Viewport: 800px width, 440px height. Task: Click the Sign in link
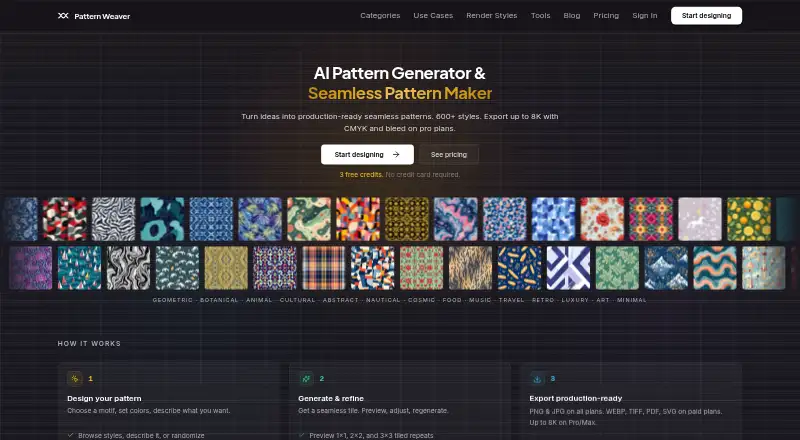pyautogui.click(x=645, y=16)
